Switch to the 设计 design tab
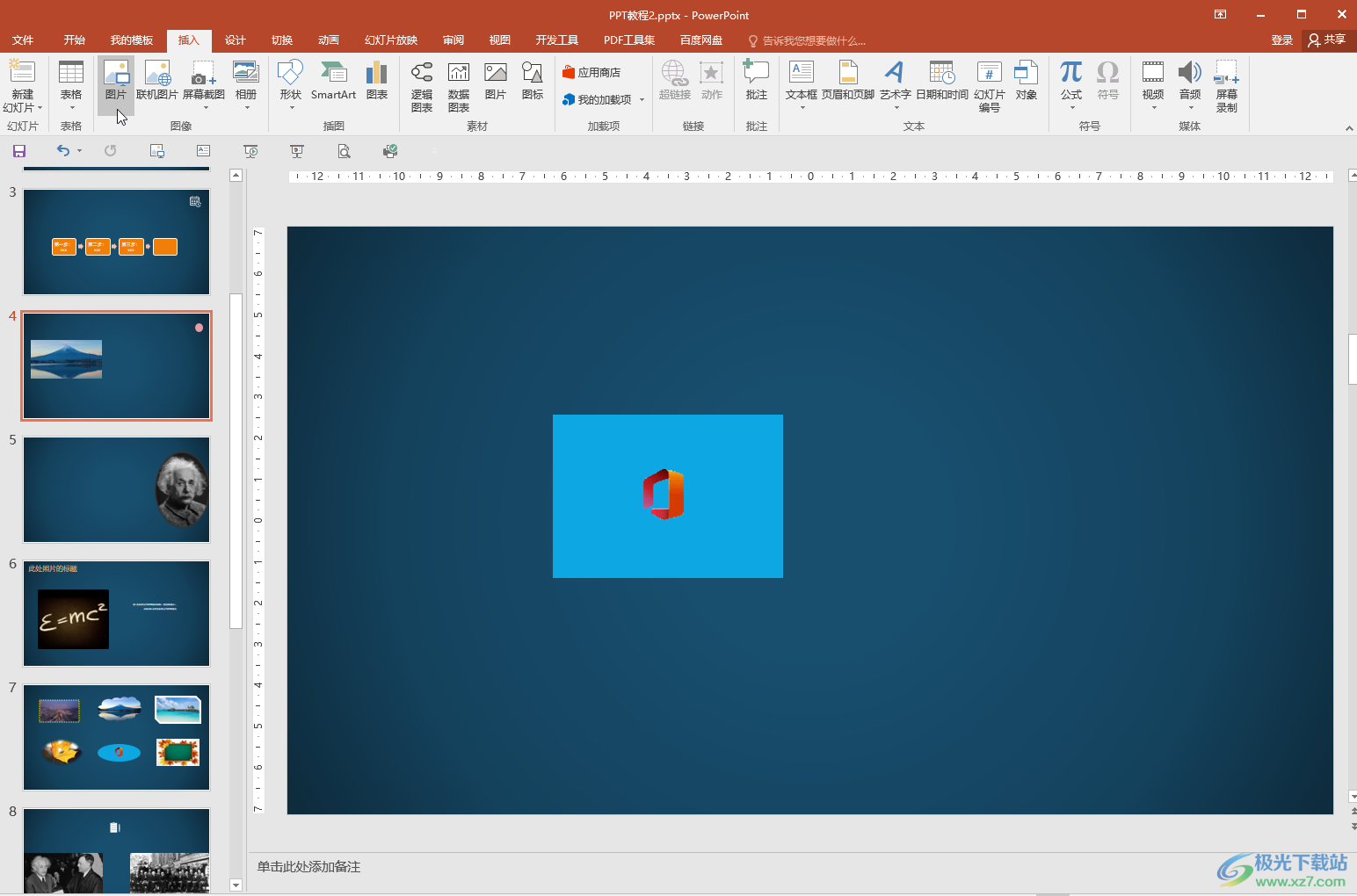1357x896 pixels. (235, 40)
